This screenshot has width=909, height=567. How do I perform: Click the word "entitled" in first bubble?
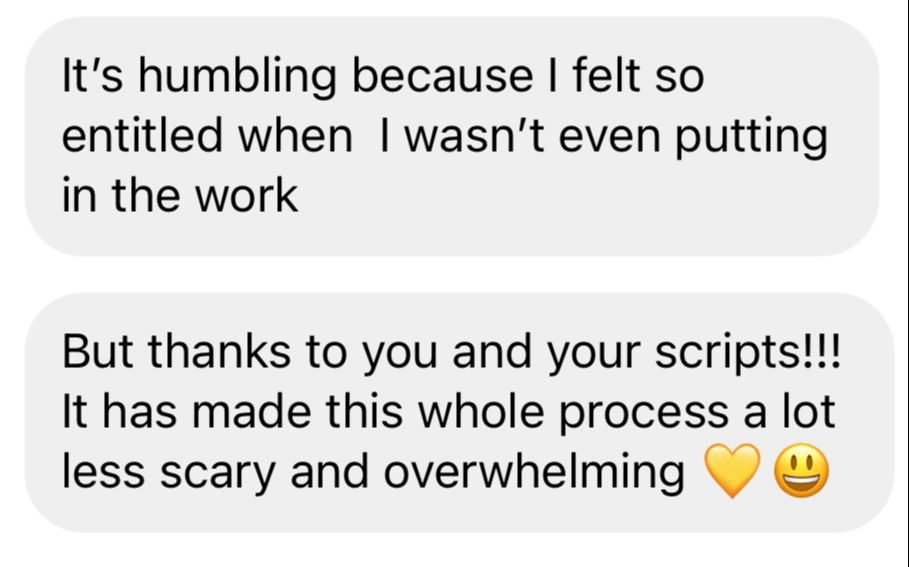(x=142, y=136)
